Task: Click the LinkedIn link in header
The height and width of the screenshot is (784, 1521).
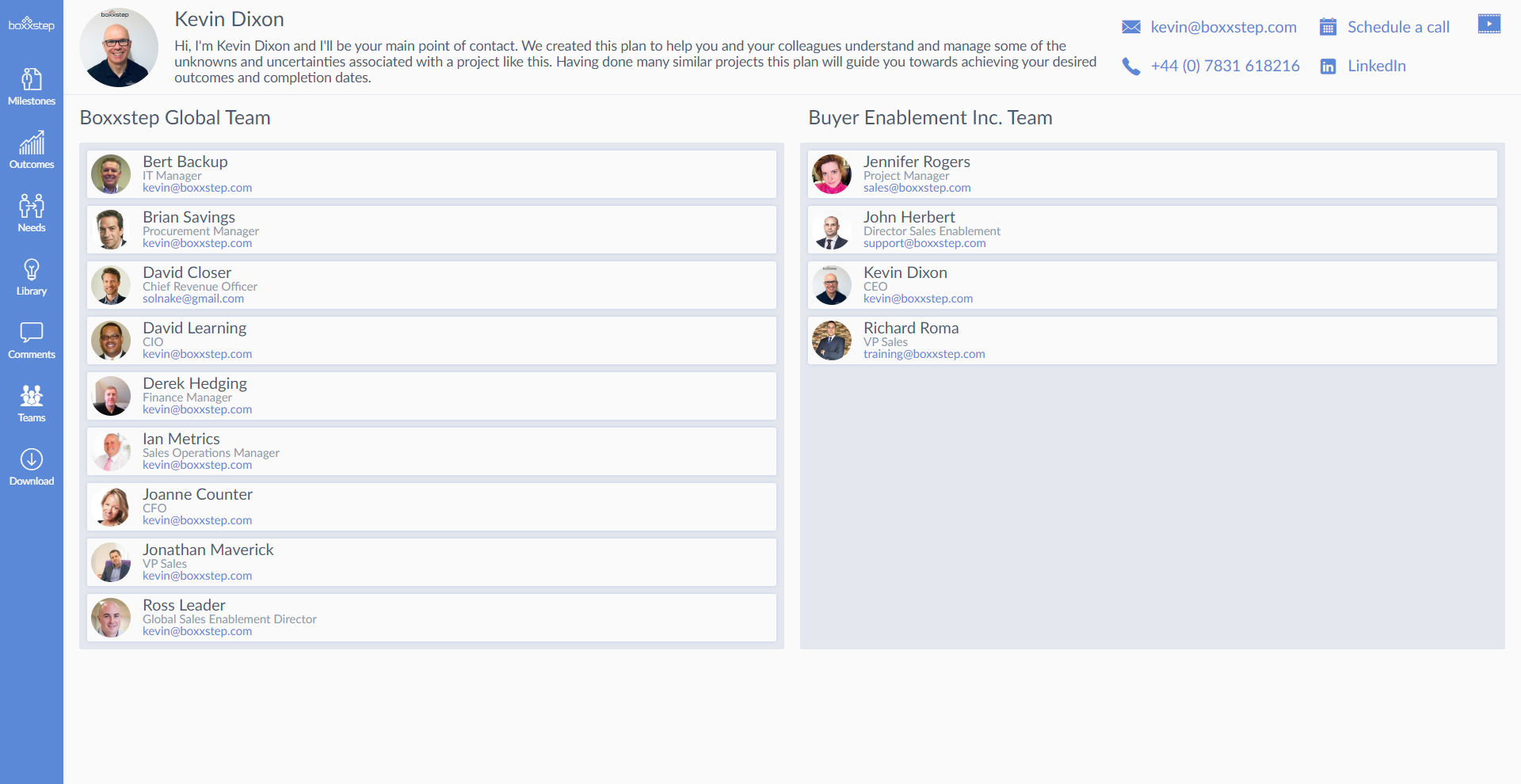Action: click(1376, 67)
